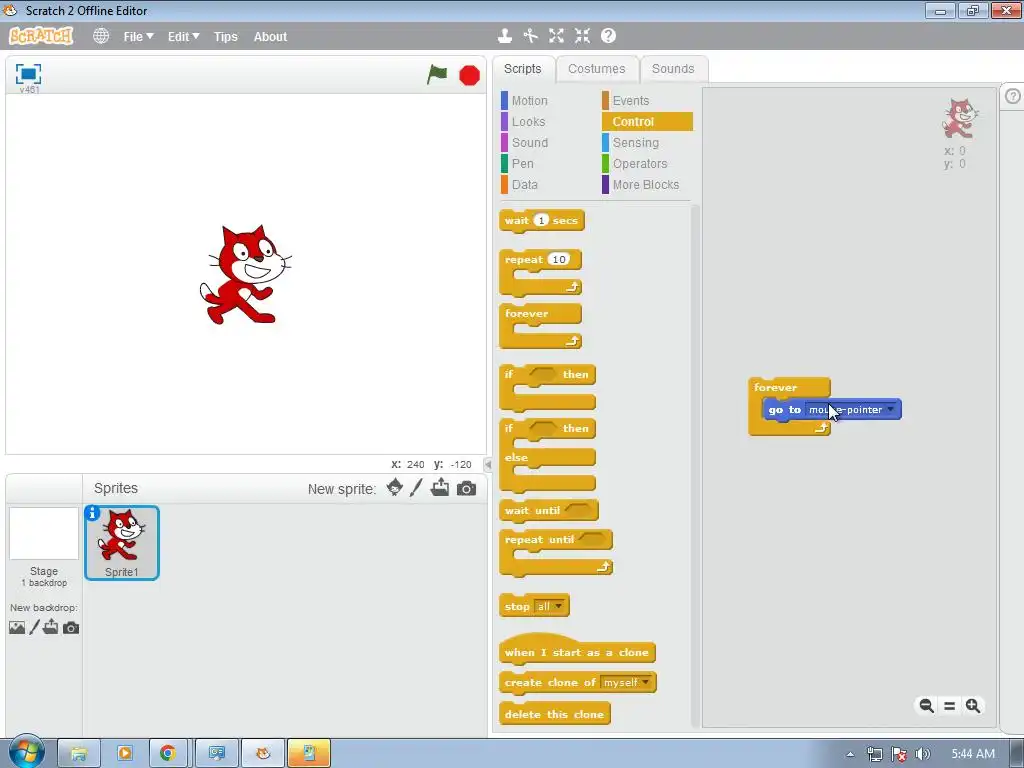Screen dimensions: 1024x768
Task: Open Sprite1 info button
Action: 92,513
